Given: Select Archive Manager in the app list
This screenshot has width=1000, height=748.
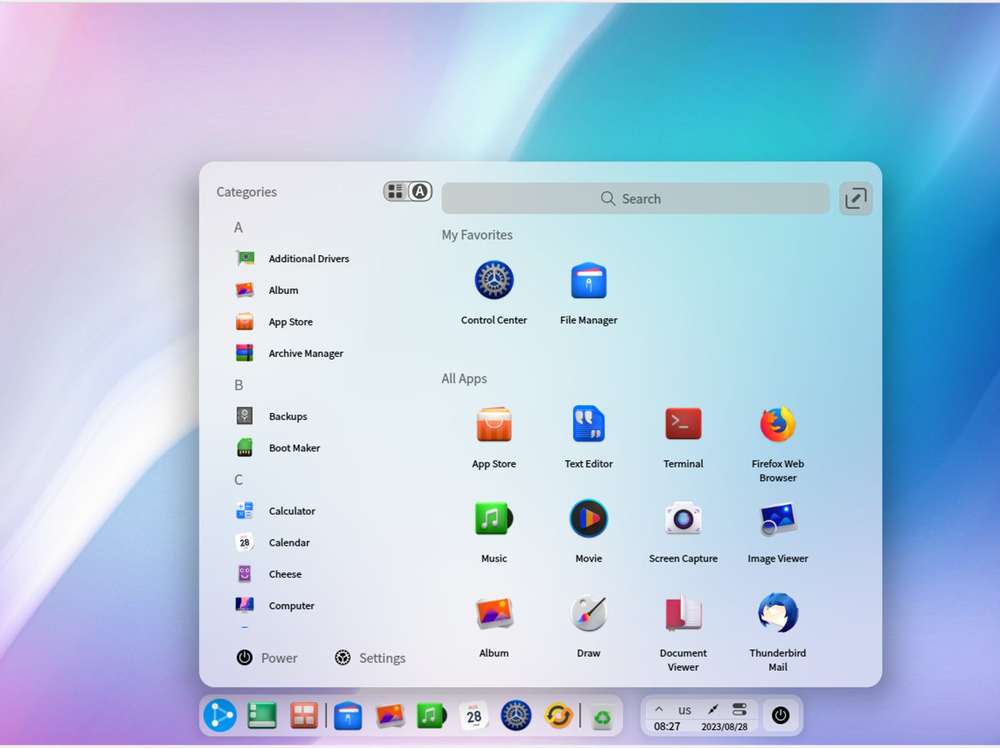Looking at the screenshot, I should [x=305, y=354].
